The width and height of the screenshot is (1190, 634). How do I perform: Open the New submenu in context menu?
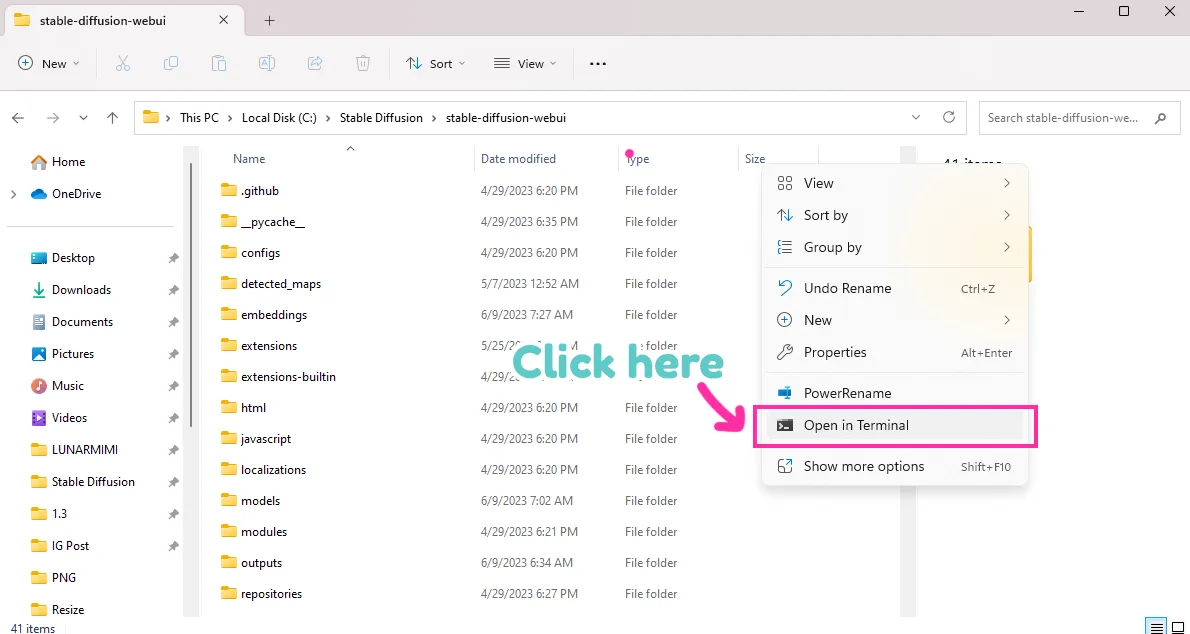pos(895,320)
